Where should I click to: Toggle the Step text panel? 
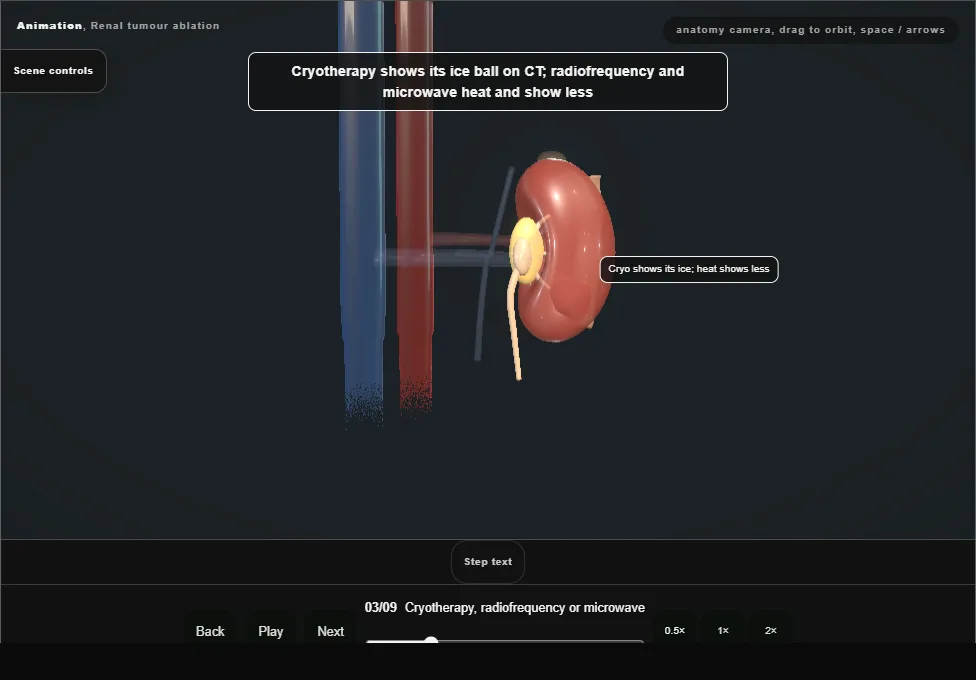[488, 562]
